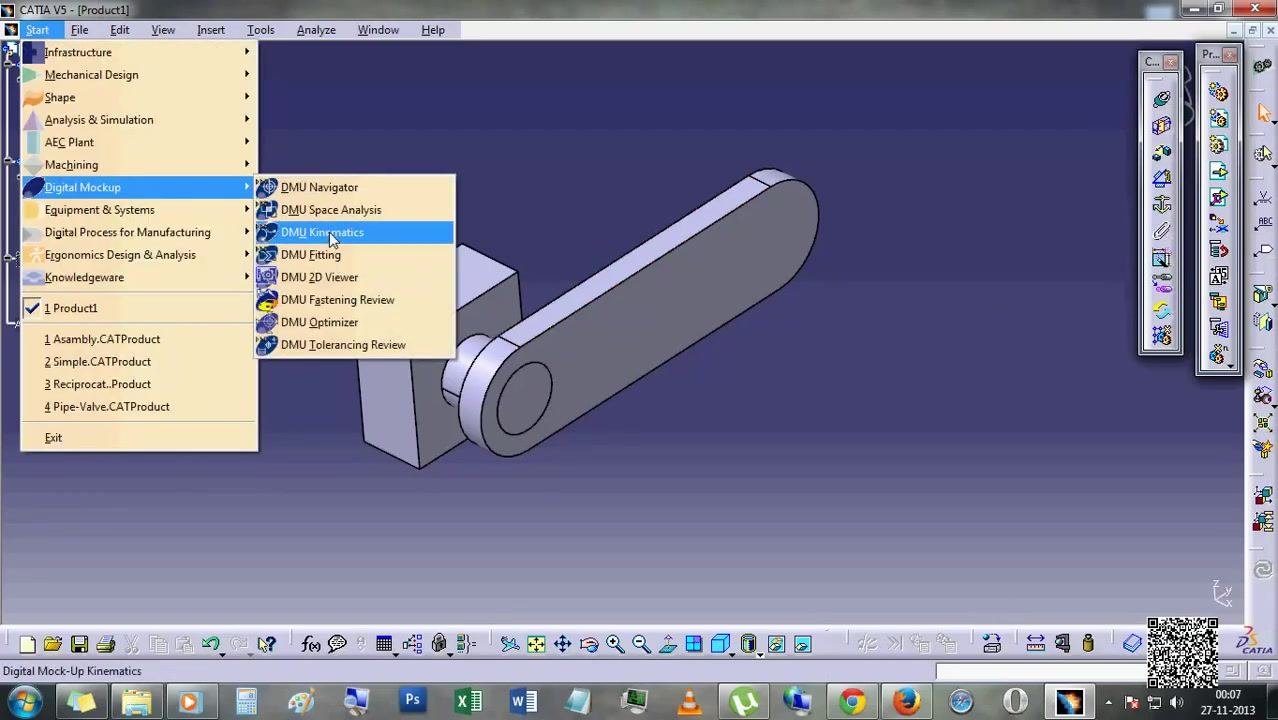Click the Formula f(x) icon
1278x720 pixels.
click(311, 644)
